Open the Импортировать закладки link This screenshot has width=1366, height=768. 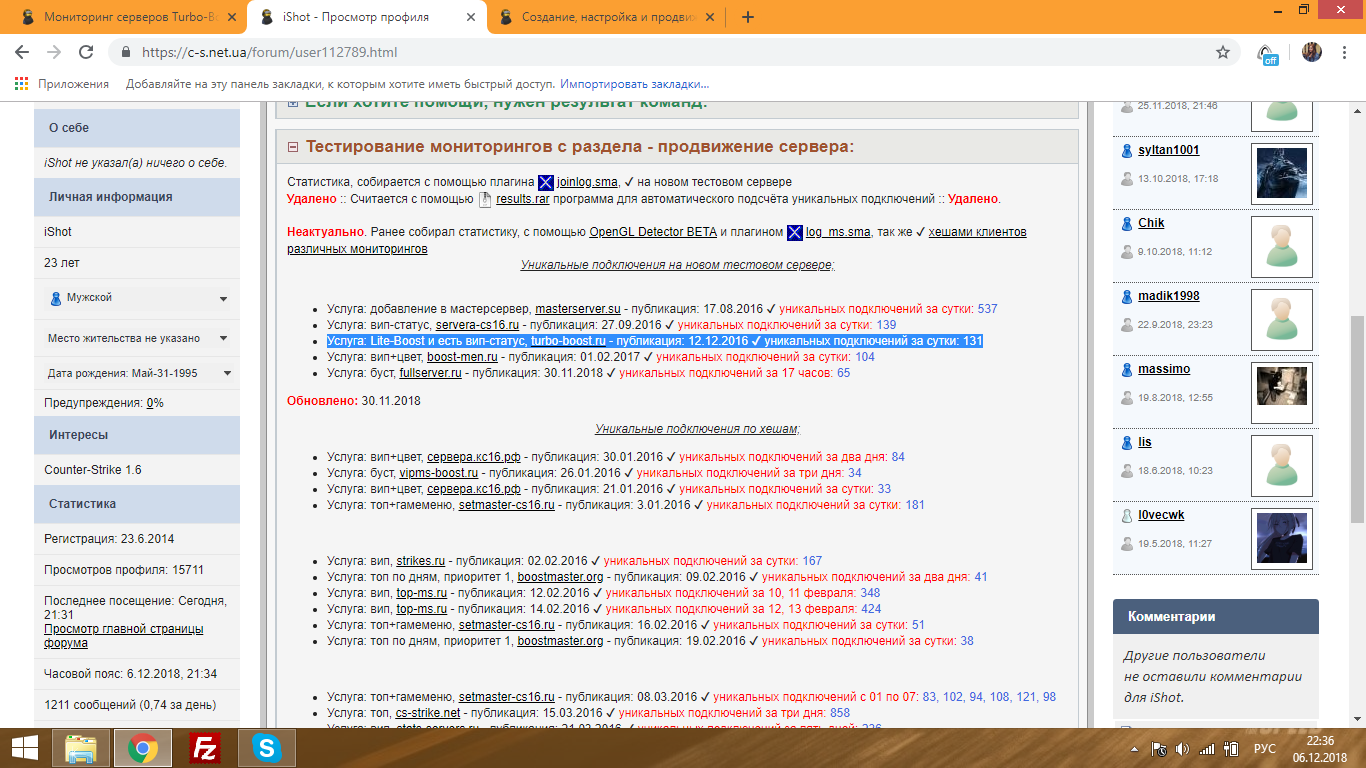click(x=634, y=84)
